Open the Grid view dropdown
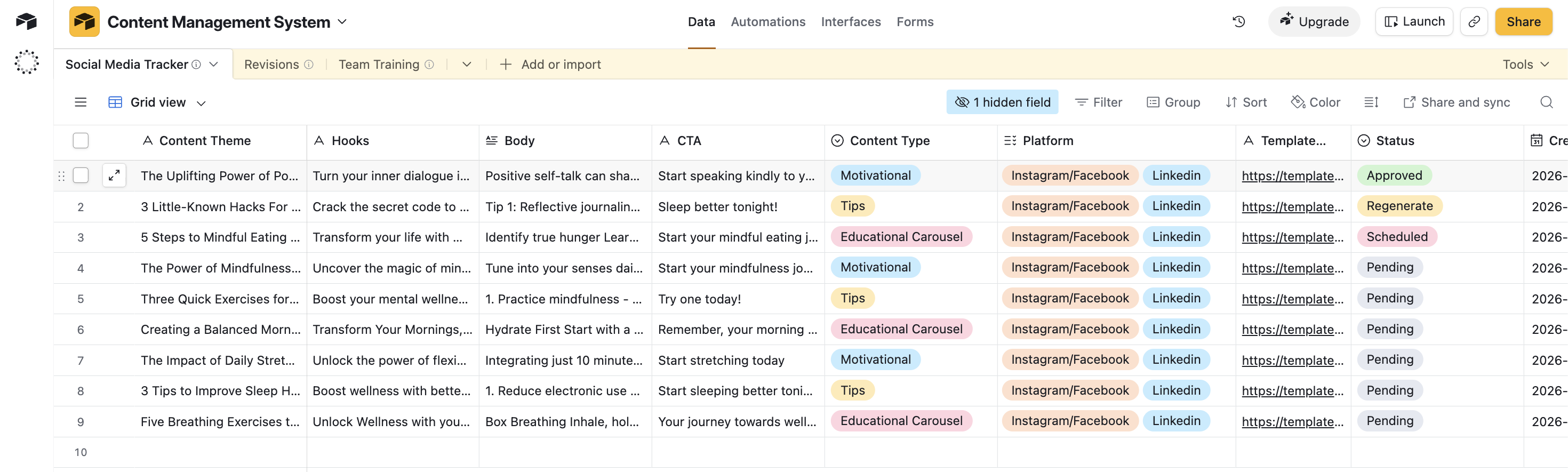Screen dimensions: 1568x472 click(157, 102)
